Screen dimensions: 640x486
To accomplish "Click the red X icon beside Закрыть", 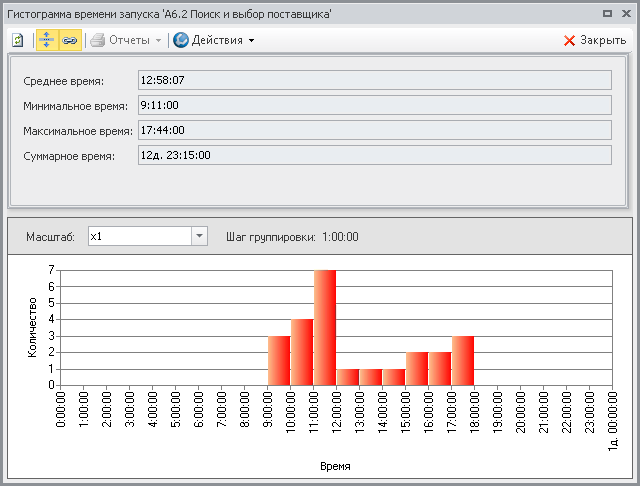I will pyautogui.click(x=569, y=41).
